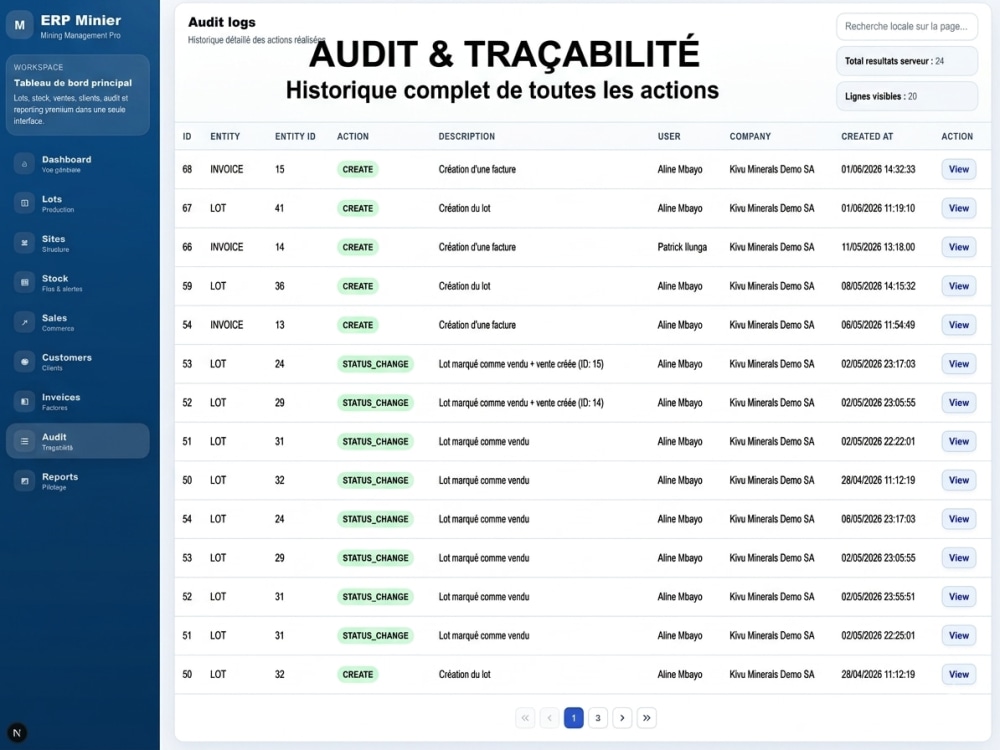Click the CREATE badge in row 68
The image size is (1000, 750).
(x=357, y=169)
